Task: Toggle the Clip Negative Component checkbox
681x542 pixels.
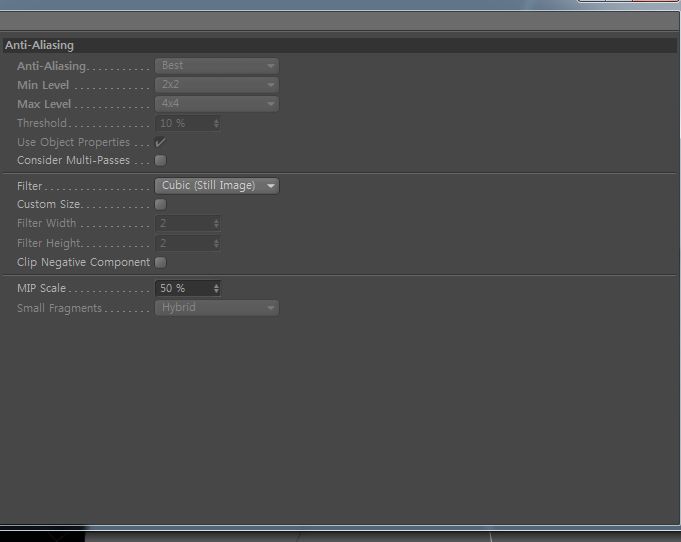Action: (160, 262)
